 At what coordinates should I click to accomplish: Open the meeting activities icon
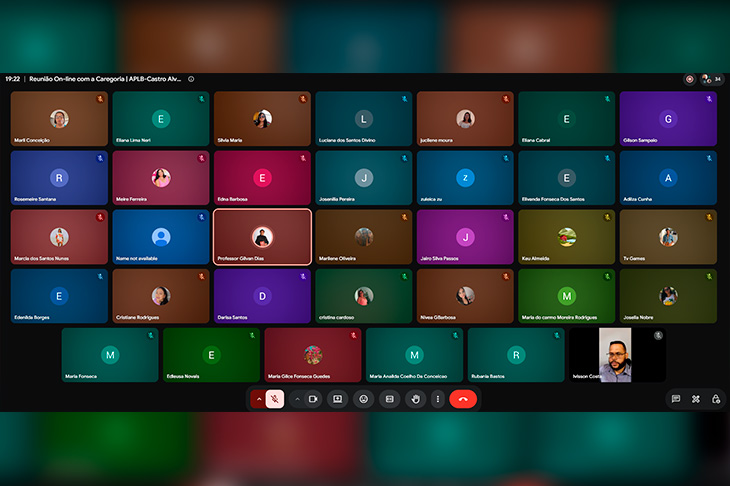point(696,399)
